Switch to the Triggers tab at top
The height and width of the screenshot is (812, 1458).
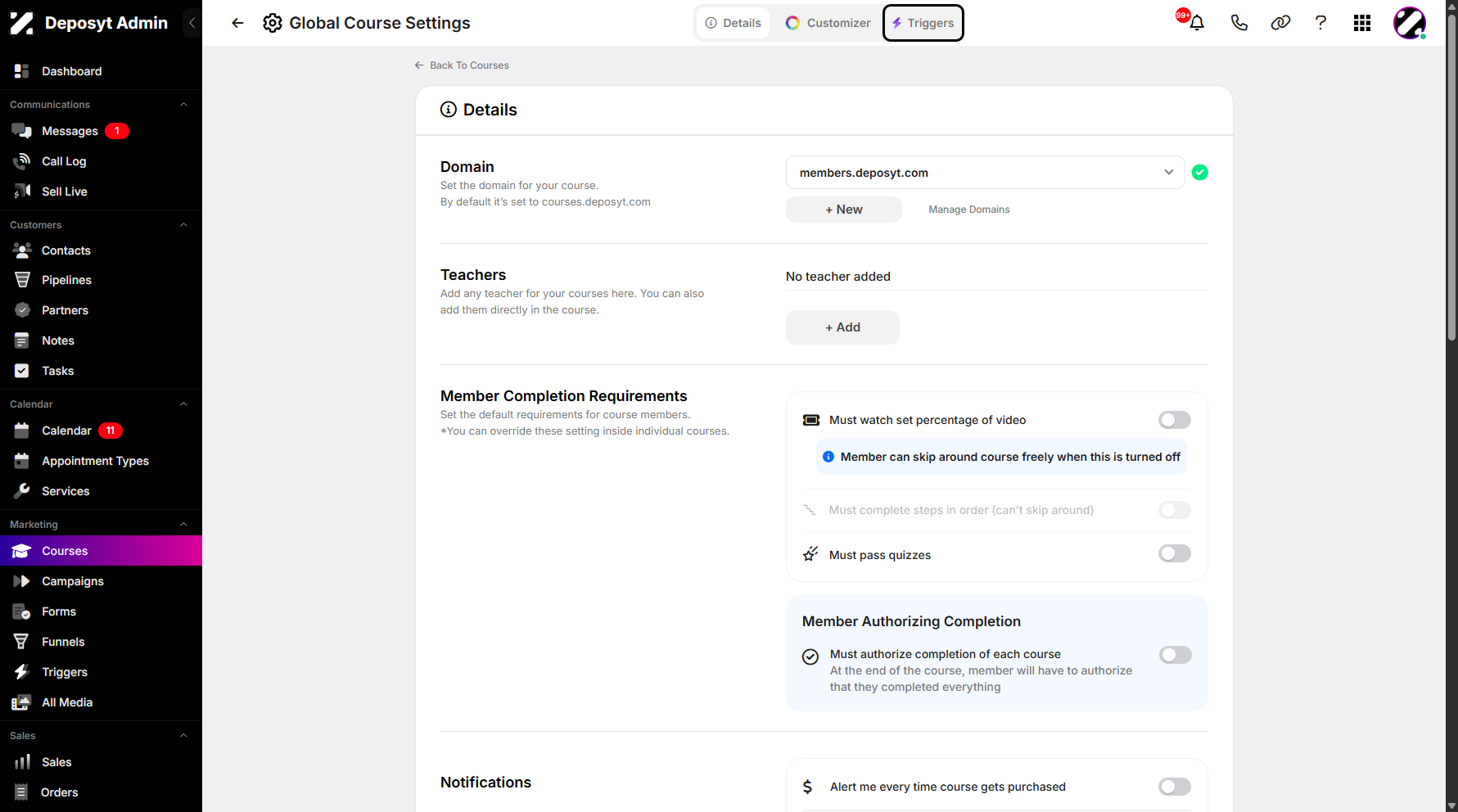coord(923,23)
